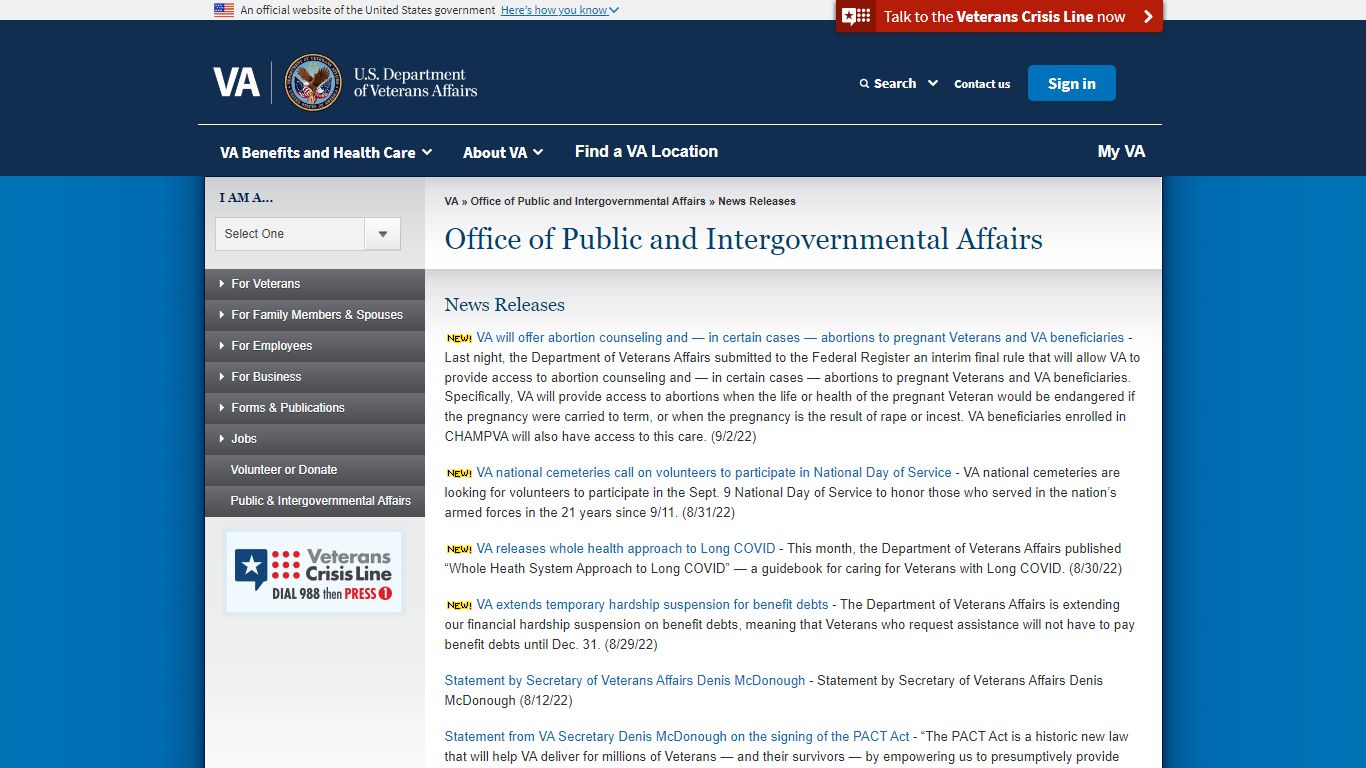This screenshot has height=768, width=1366.
Task: Click the Sign in button
Action: [x=1072, y=83]
